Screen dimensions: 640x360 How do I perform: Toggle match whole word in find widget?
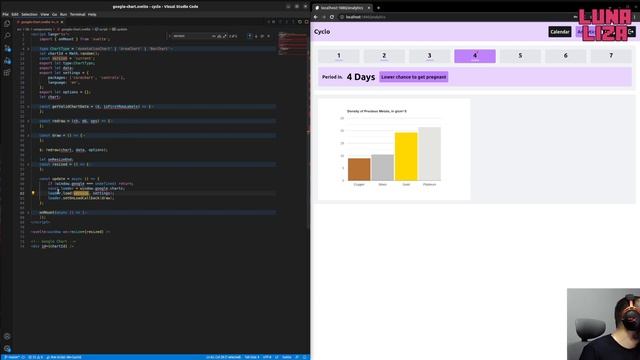(x=219, y=36)
